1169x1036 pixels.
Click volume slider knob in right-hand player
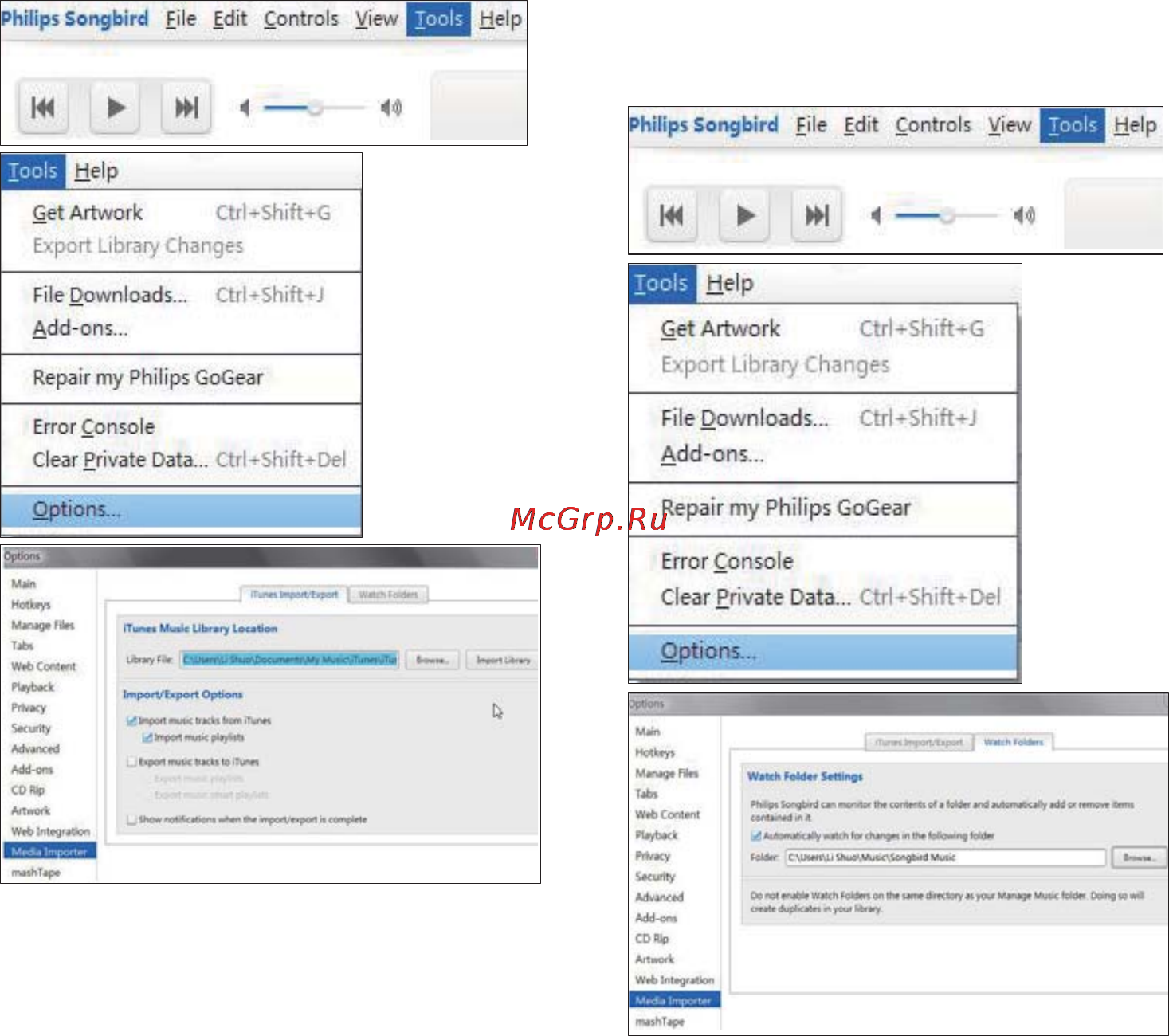947,215
